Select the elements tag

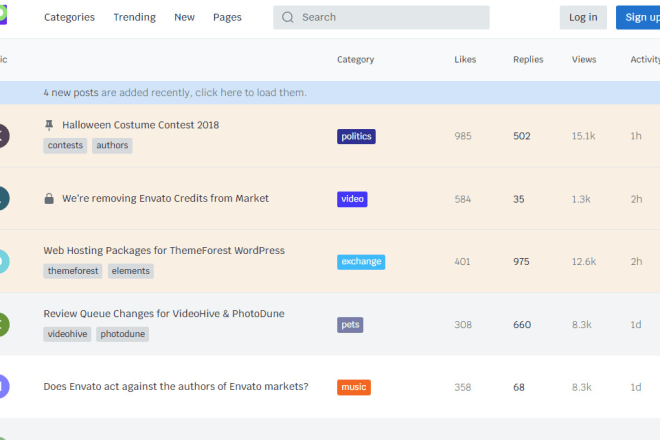(130, 271)
